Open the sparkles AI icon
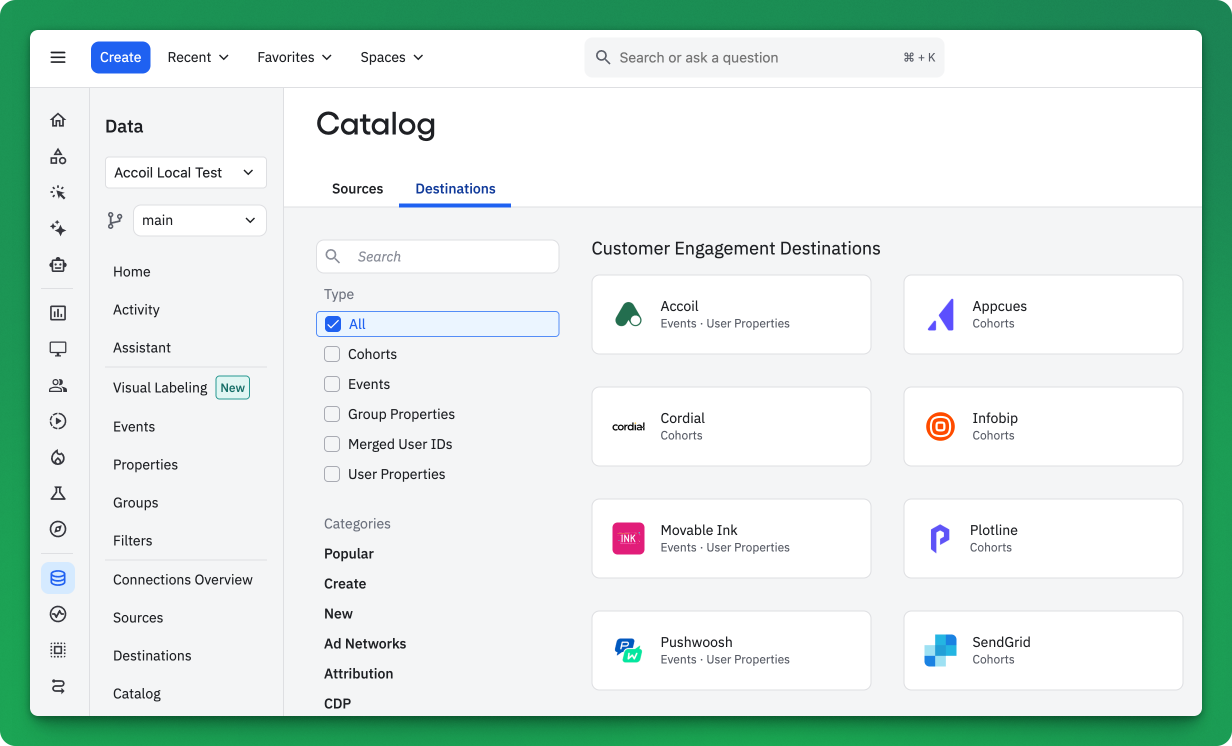Screen dimensions: 1232x746 click(58, 228)
